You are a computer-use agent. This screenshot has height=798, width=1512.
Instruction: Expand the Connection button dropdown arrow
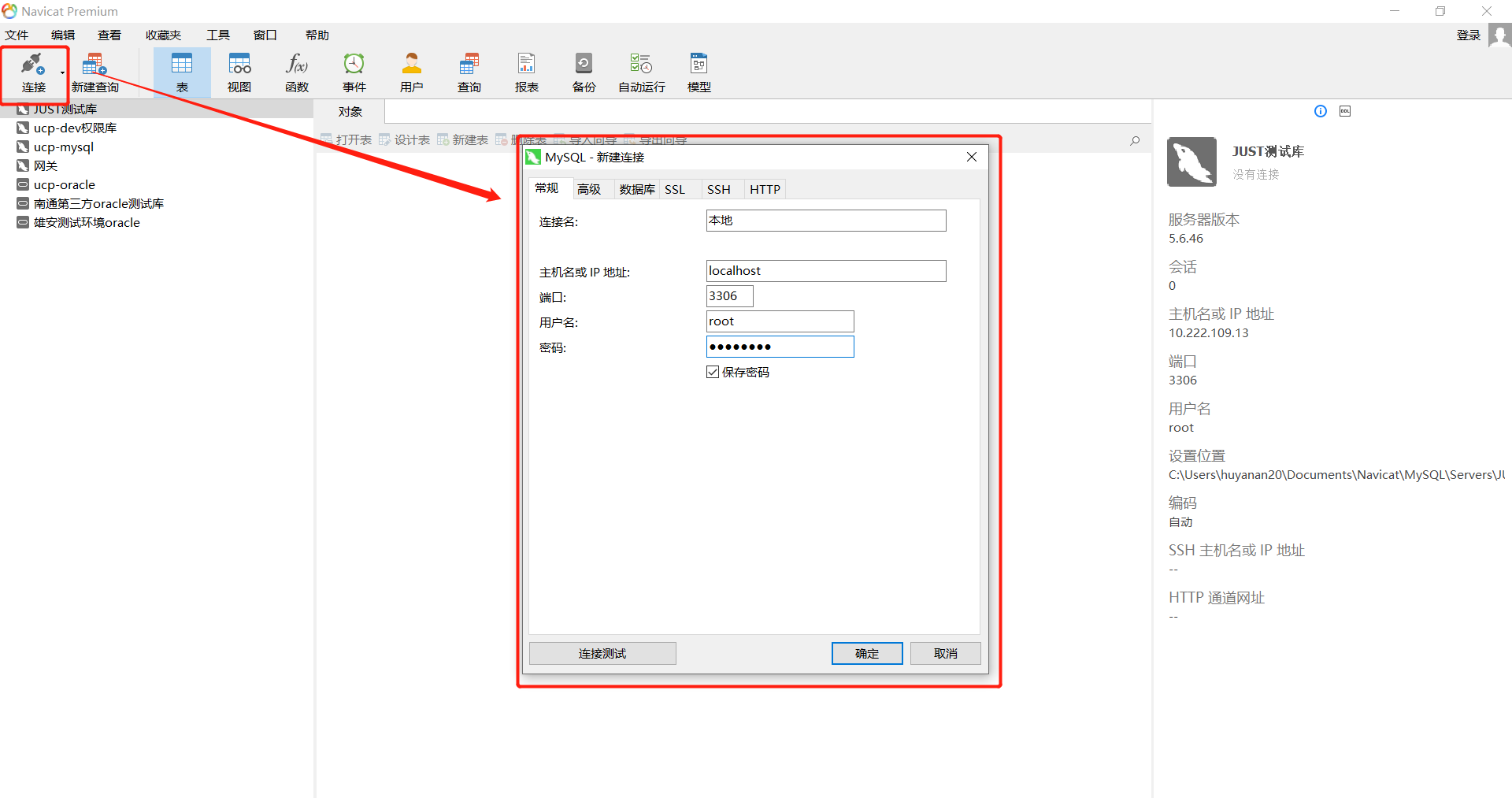(63, 73)
